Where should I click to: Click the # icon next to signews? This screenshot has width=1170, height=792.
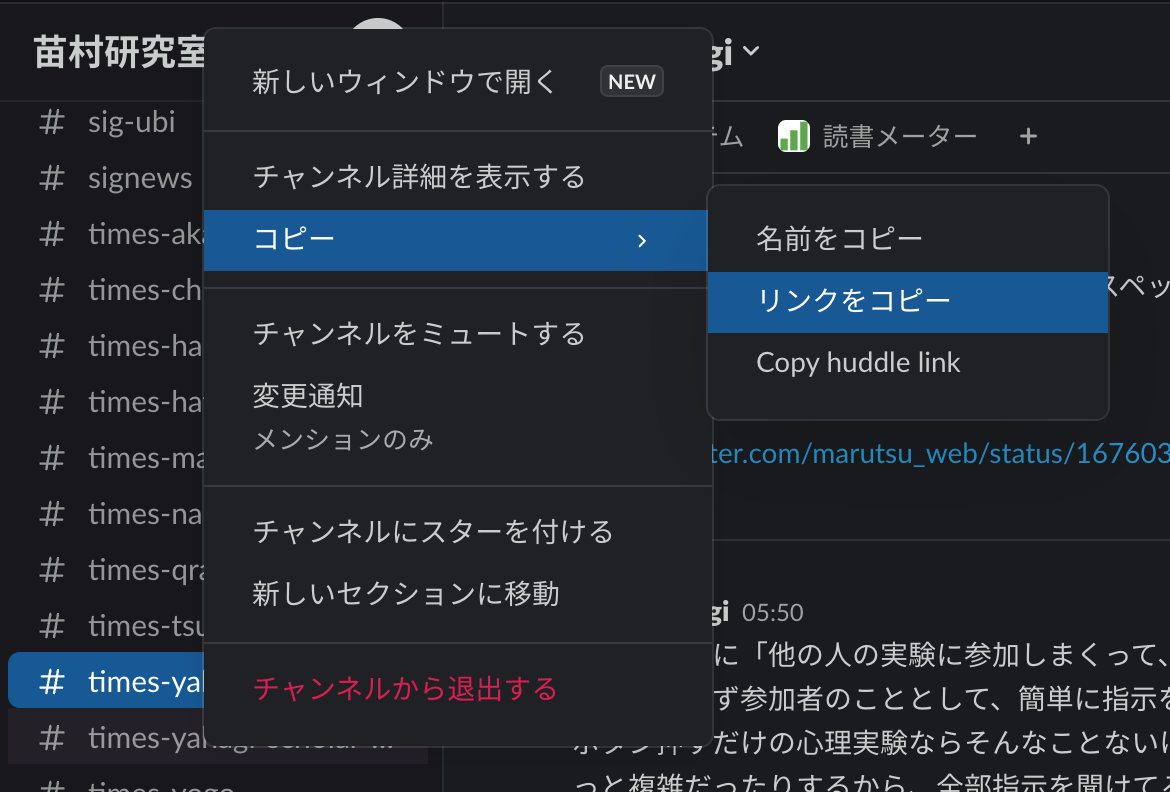coord(50,177)
